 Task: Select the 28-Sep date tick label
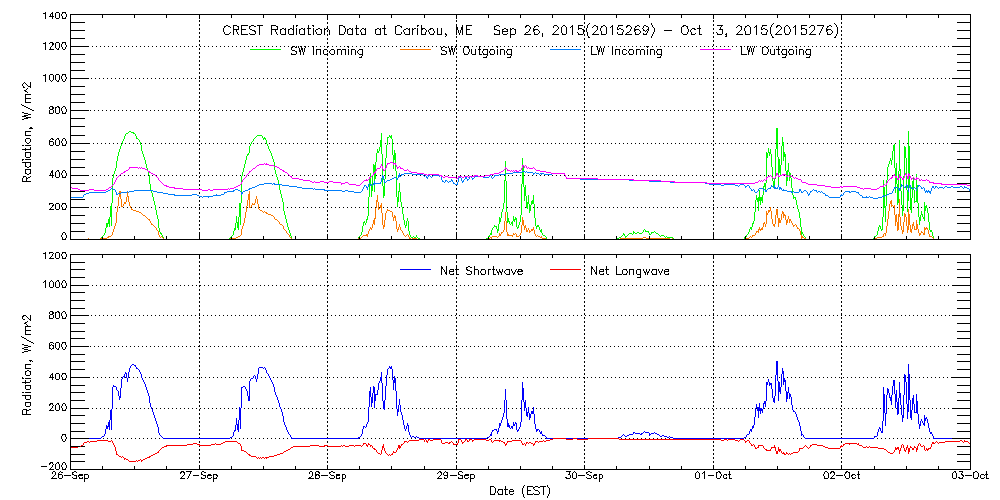click(328, 476)
